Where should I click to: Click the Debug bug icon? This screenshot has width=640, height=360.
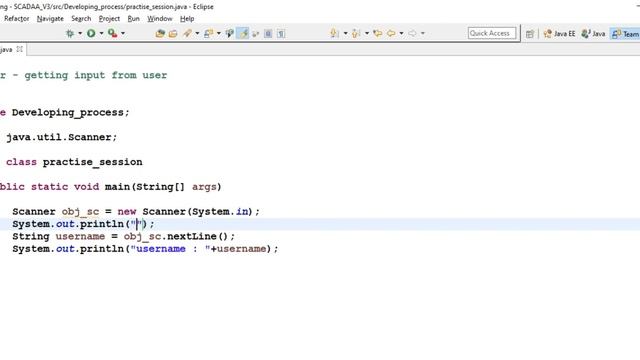pos(70,33)
